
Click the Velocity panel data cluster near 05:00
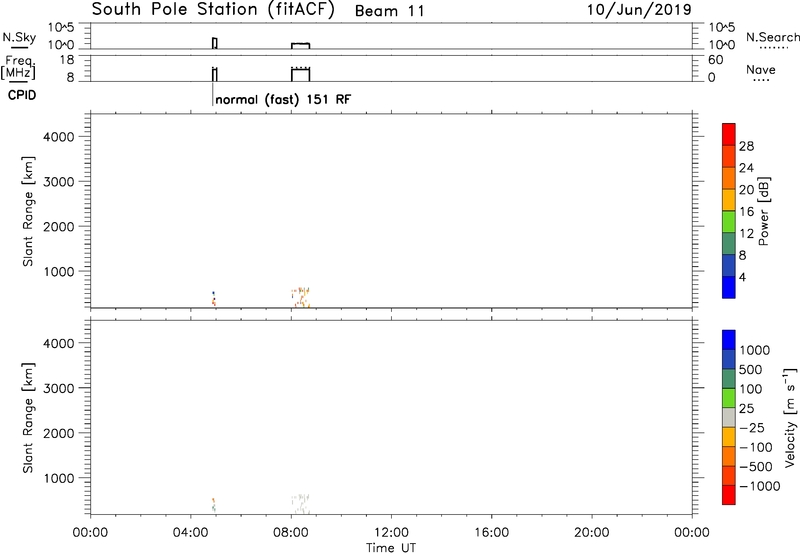(214, 505)
